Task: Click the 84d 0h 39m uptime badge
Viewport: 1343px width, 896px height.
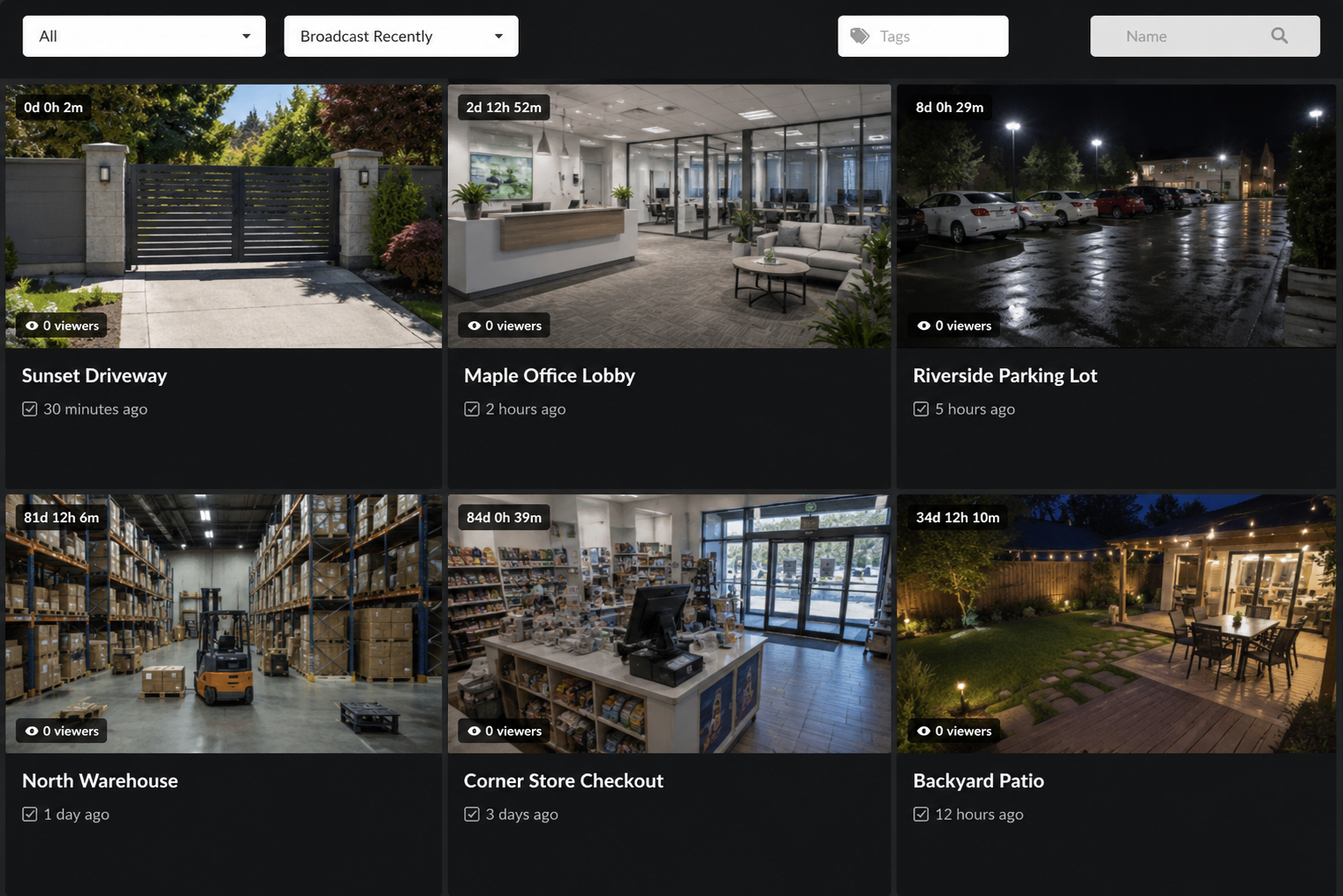Action: tap(504, 517)
